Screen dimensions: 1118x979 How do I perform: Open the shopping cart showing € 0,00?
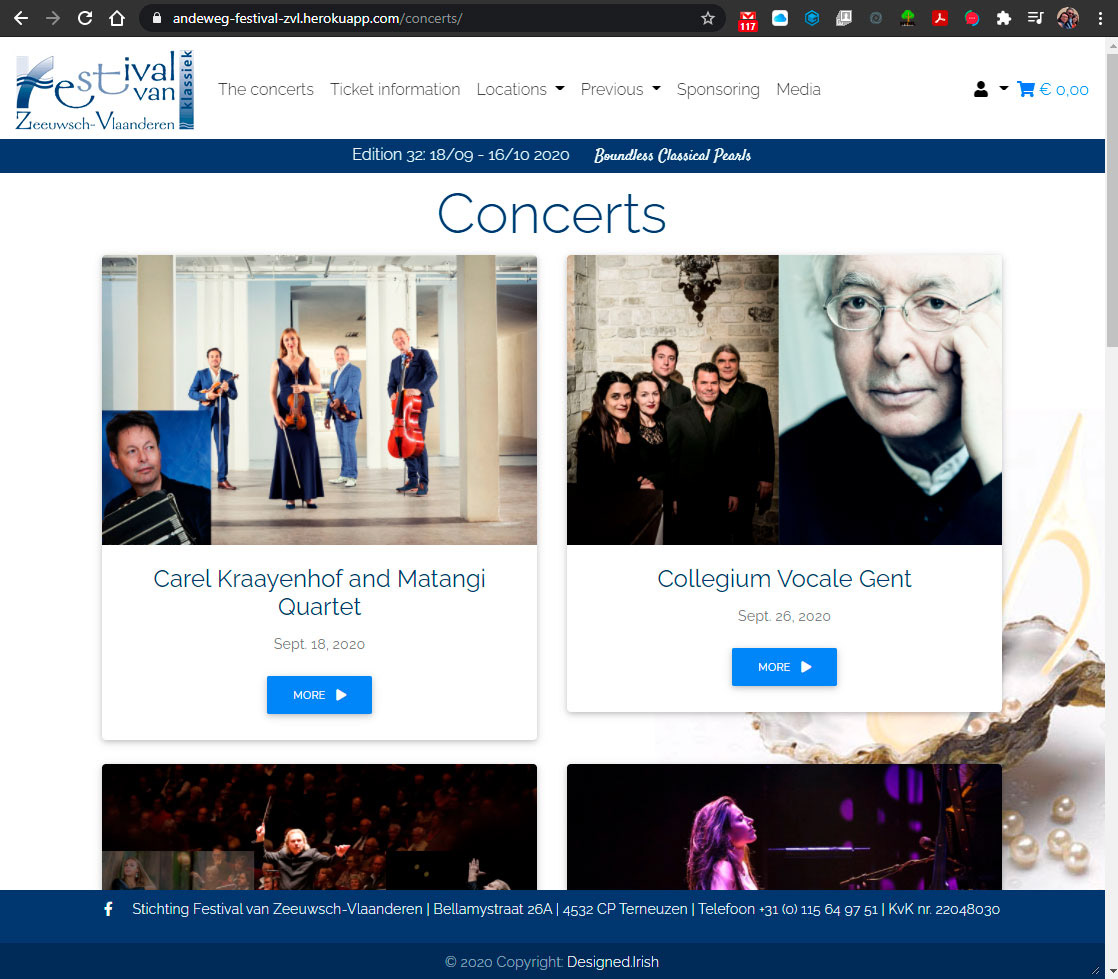pos(1052,89)
